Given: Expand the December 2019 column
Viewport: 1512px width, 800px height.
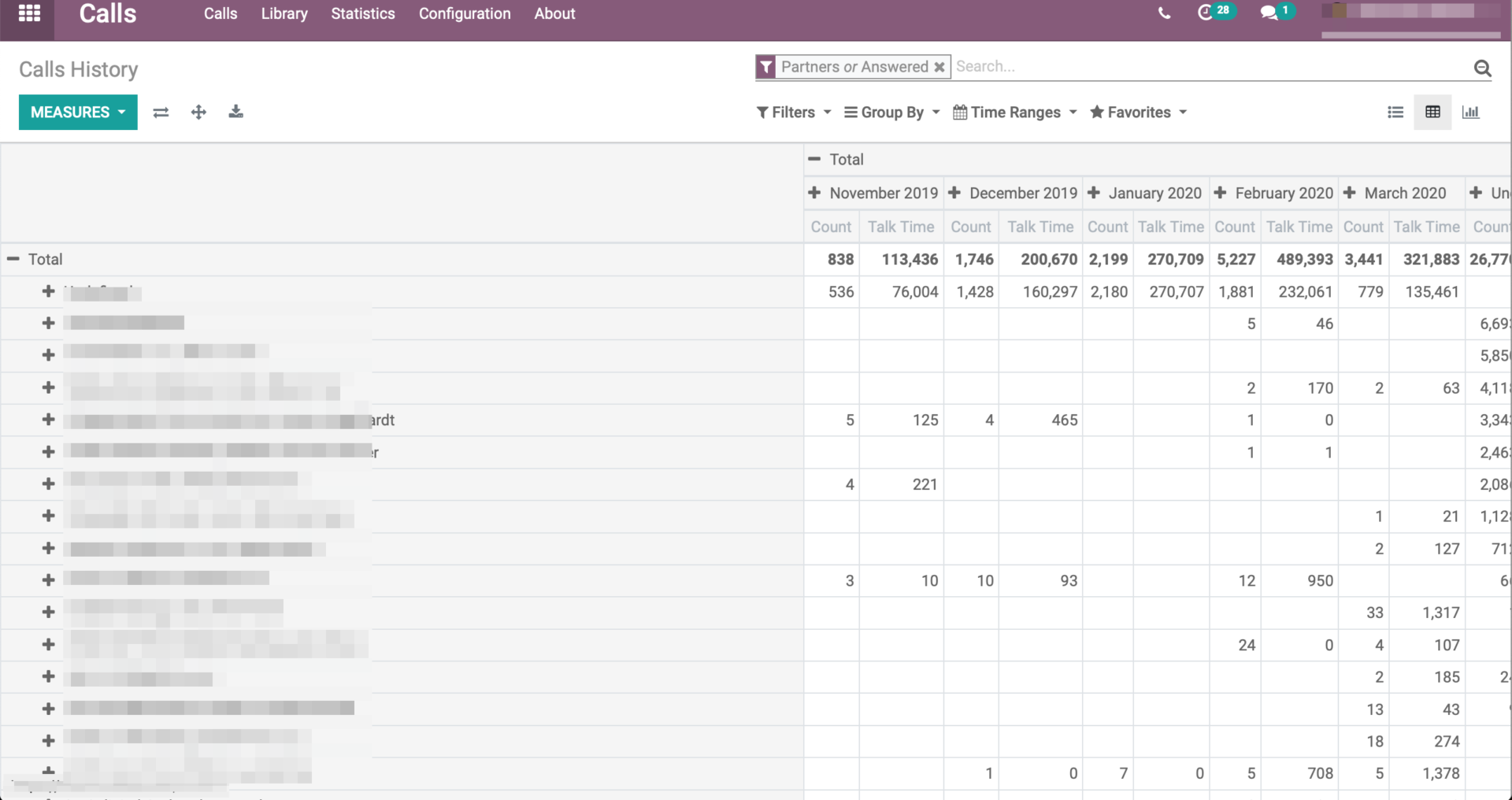Looking at the screenshot, I should pos(954,193).
